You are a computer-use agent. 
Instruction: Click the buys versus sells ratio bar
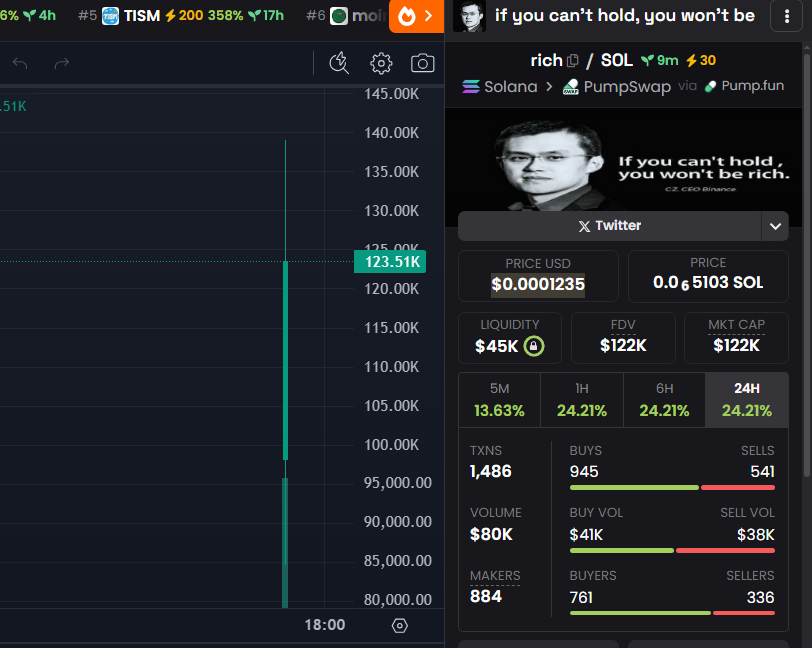tap(672, 487)
